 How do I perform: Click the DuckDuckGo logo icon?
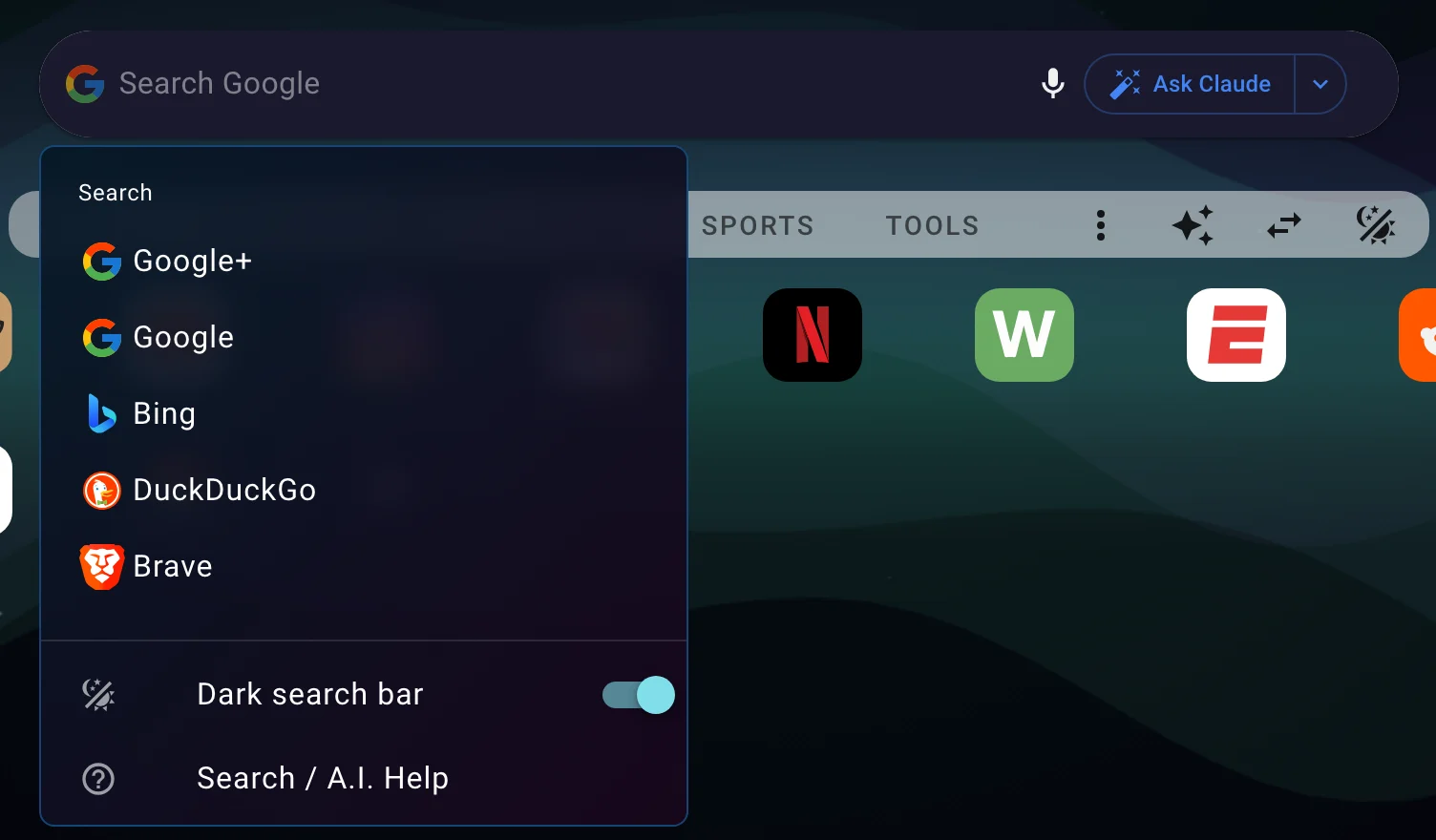[102, 491]
